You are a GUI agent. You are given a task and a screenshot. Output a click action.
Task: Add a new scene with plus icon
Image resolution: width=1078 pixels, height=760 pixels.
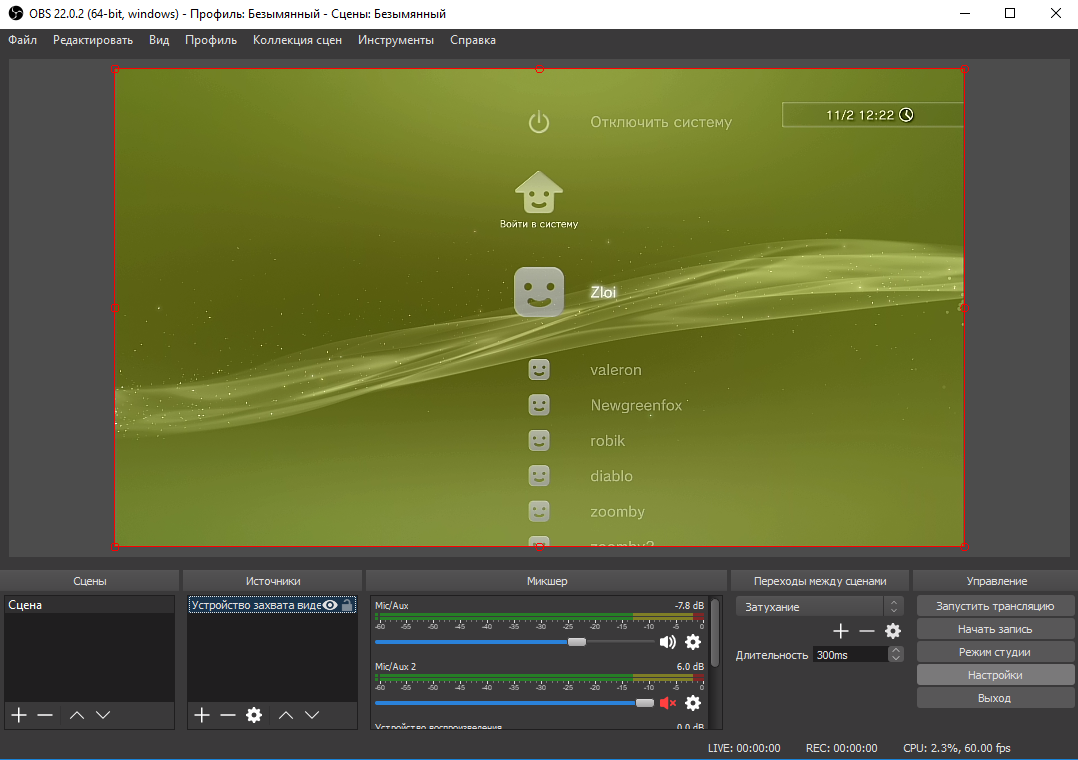click(19, 715)
